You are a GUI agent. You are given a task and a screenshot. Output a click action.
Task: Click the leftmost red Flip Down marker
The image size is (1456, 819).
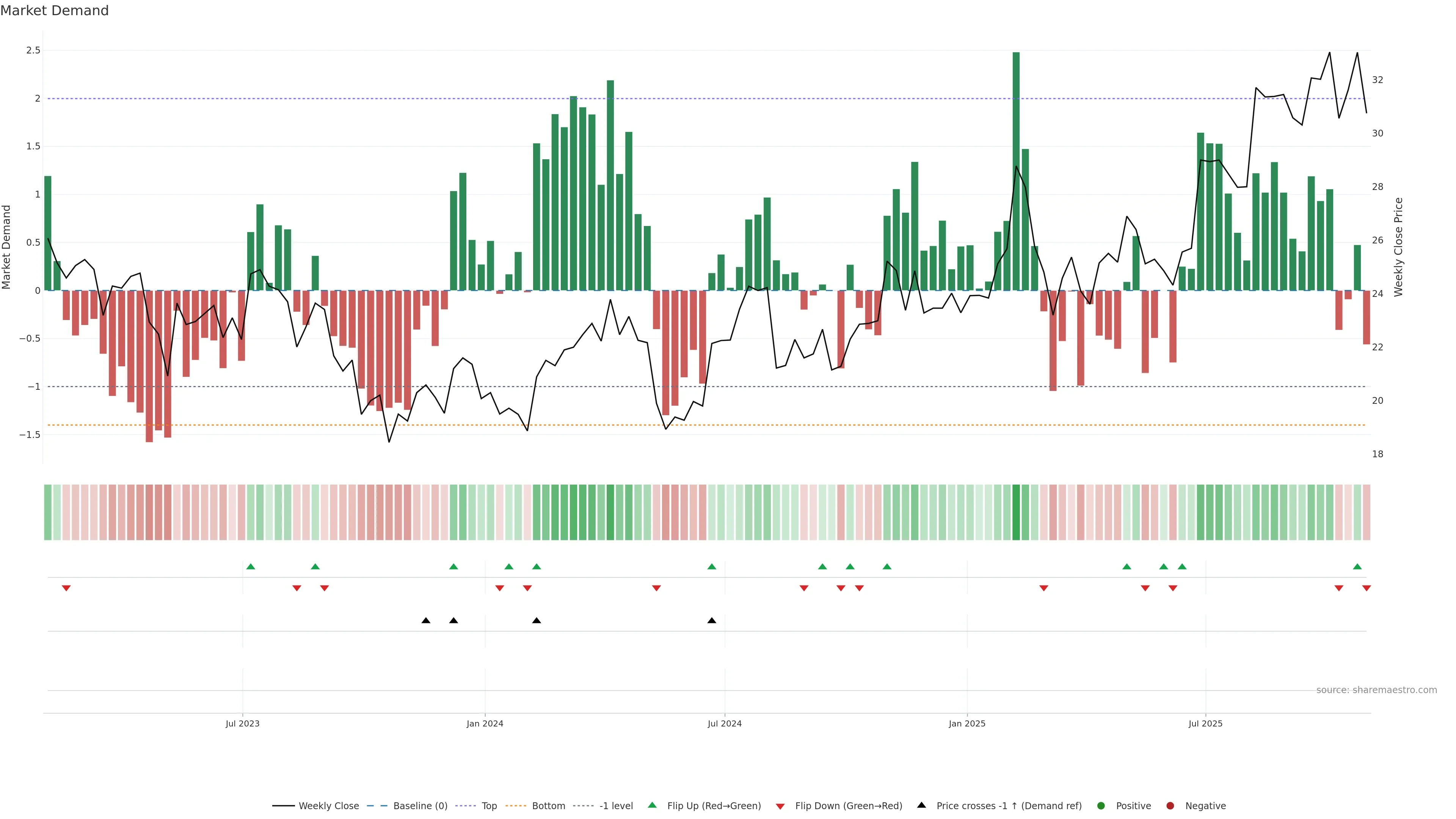tap(66, 588)
